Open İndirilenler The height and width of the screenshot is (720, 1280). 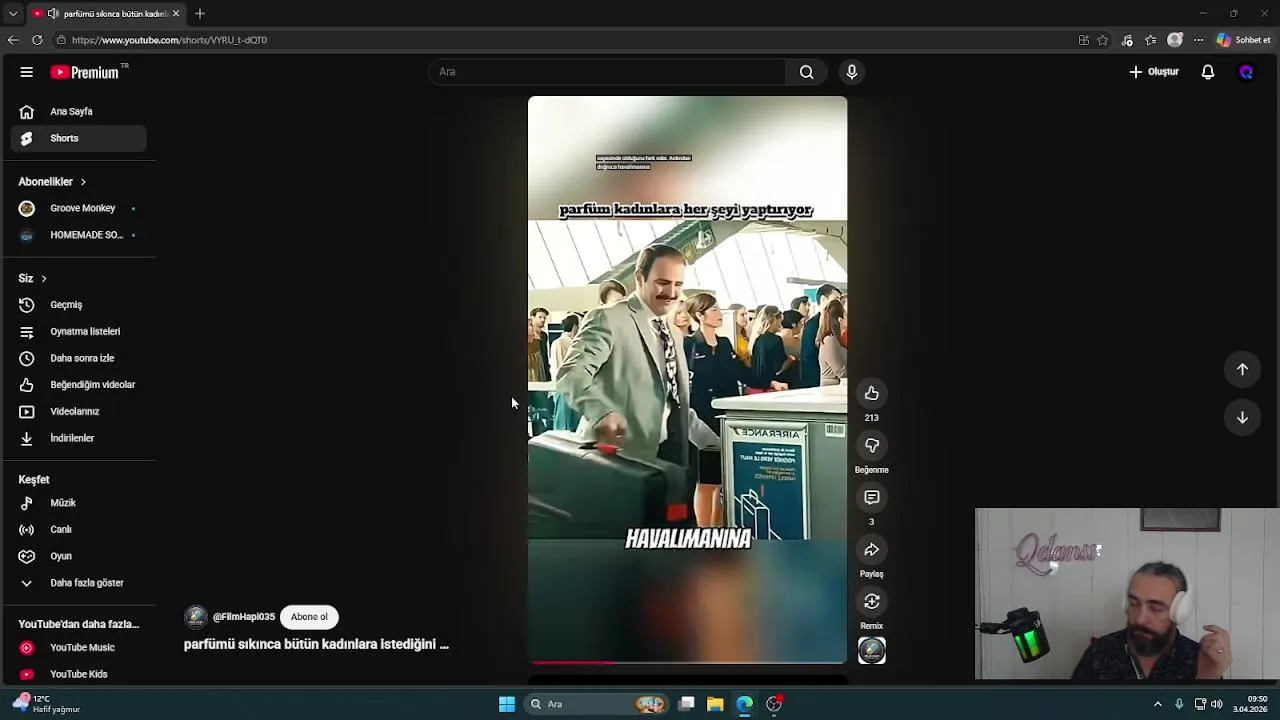click(x=79, y=438)
